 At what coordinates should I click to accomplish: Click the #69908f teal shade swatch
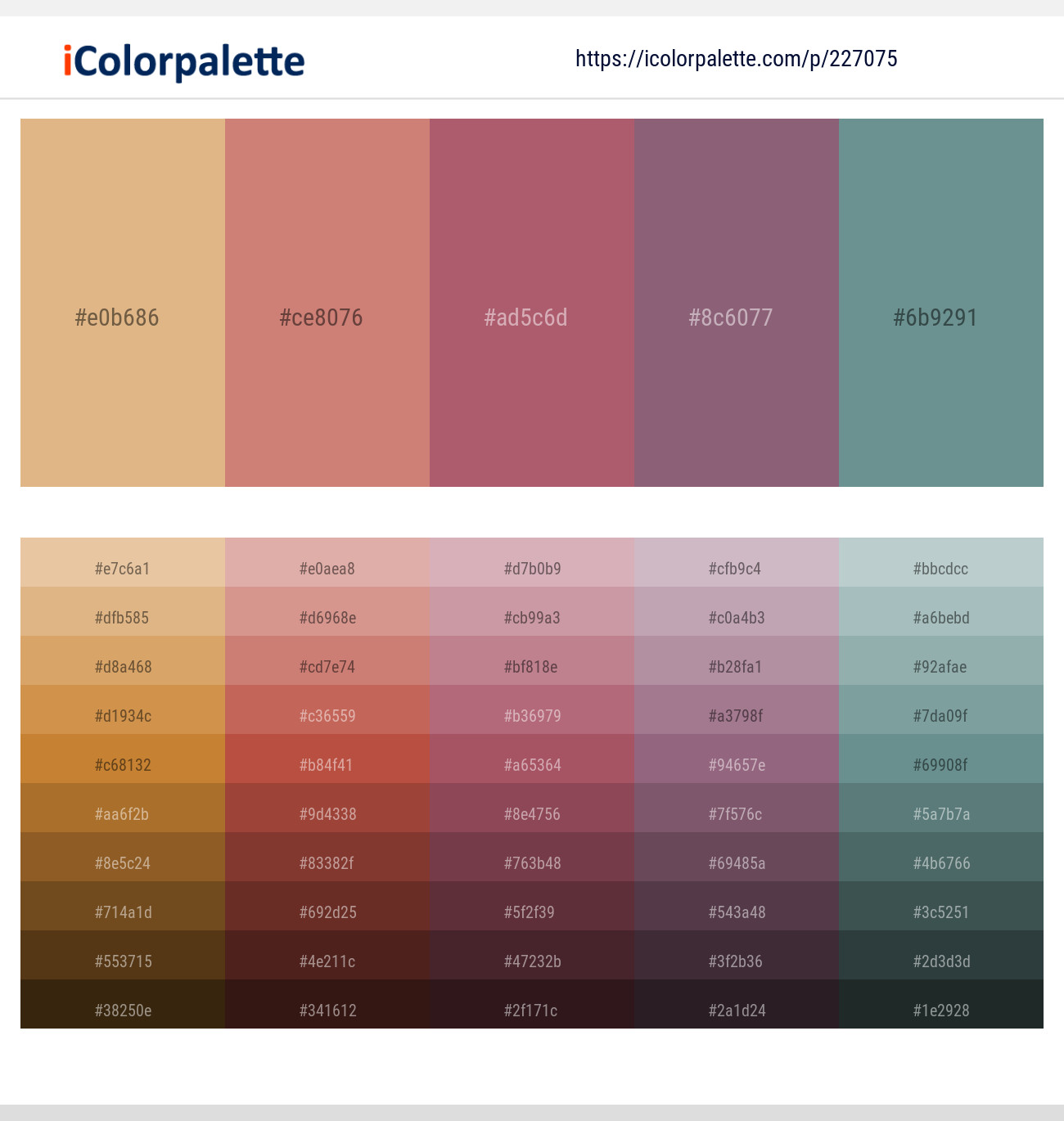tap(941, 759)
